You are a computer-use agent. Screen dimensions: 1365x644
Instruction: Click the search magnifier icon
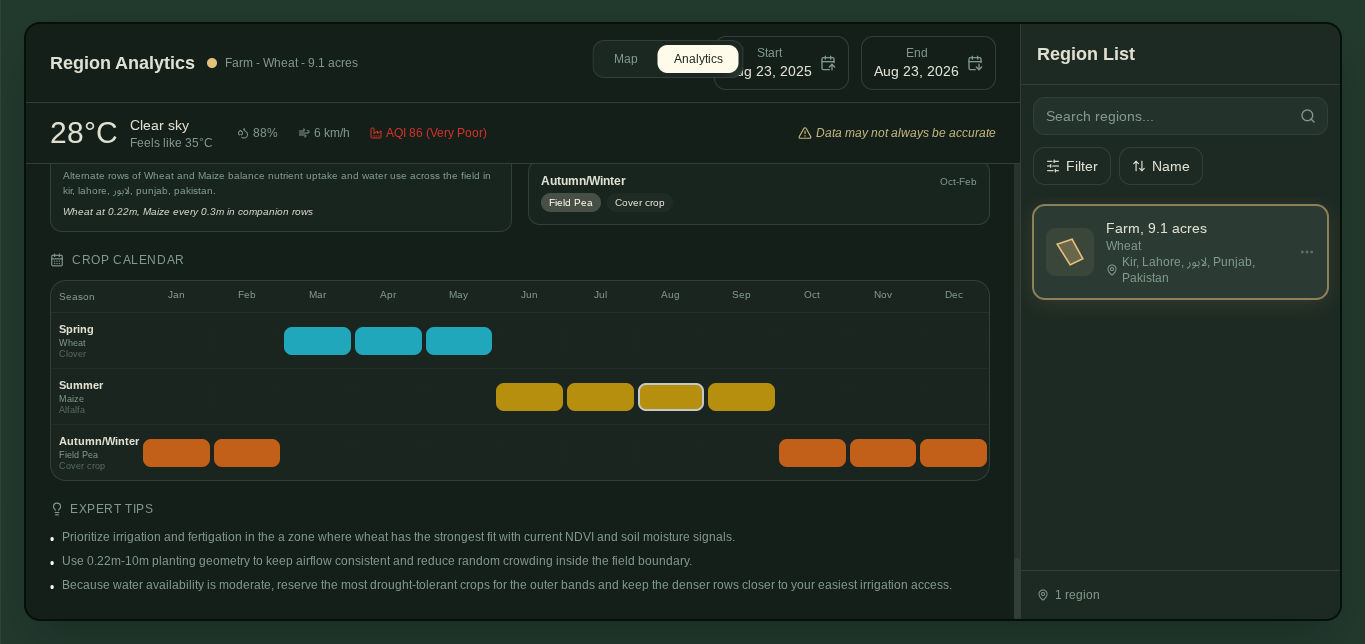pyautogui.click(x=1308, y=116)
